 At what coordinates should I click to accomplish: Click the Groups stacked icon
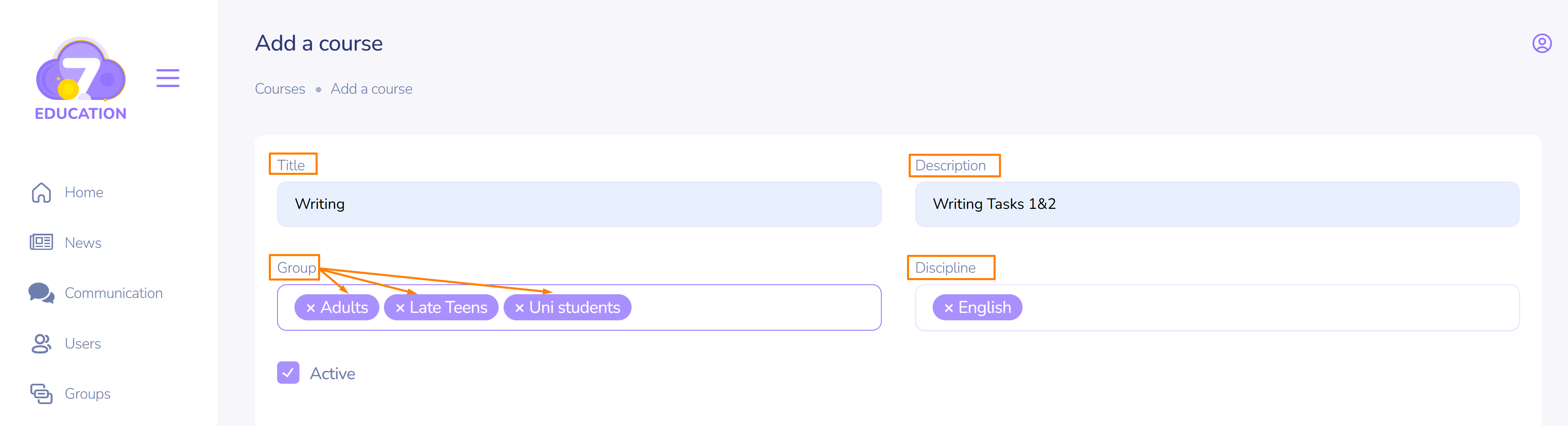41,394
